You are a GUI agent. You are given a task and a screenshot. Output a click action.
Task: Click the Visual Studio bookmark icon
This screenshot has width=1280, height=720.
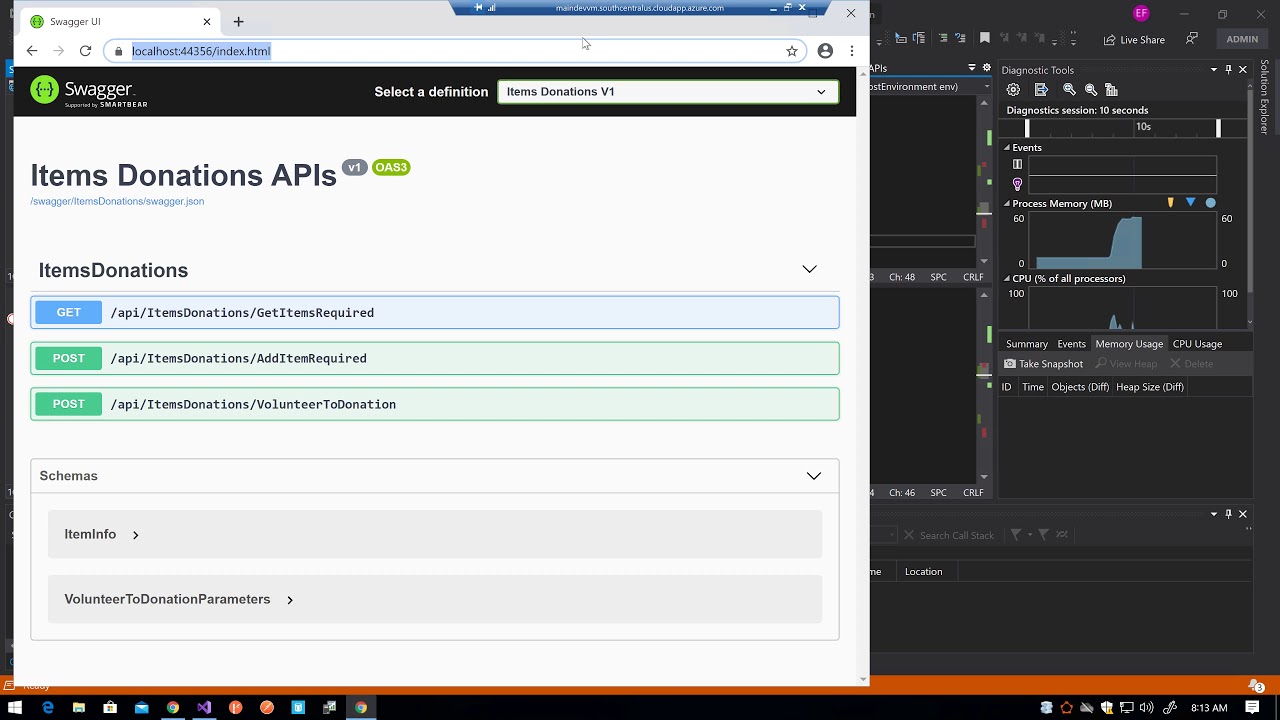point(985,39)
